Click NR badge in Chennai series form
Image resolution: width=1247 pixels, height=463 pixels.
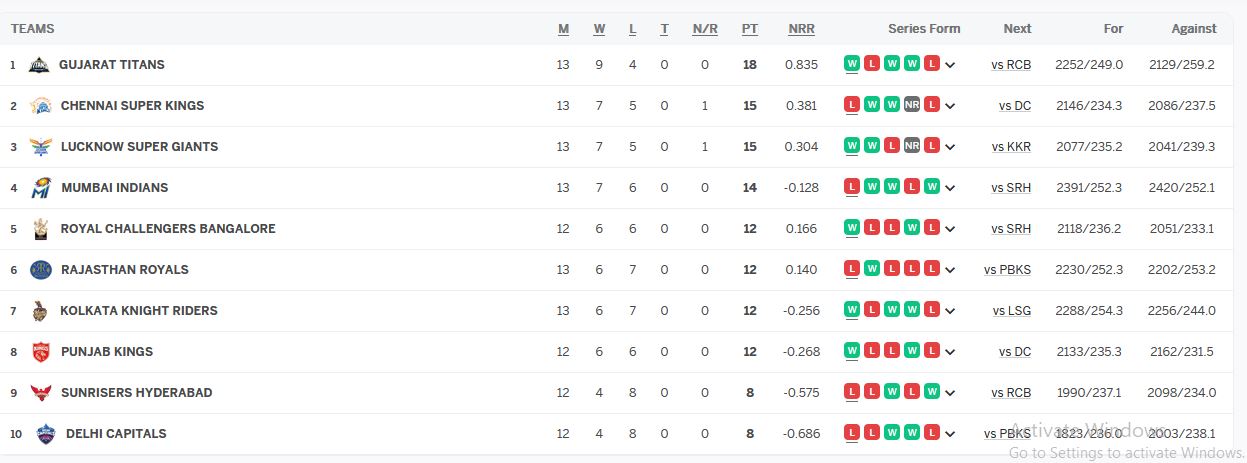912,105
